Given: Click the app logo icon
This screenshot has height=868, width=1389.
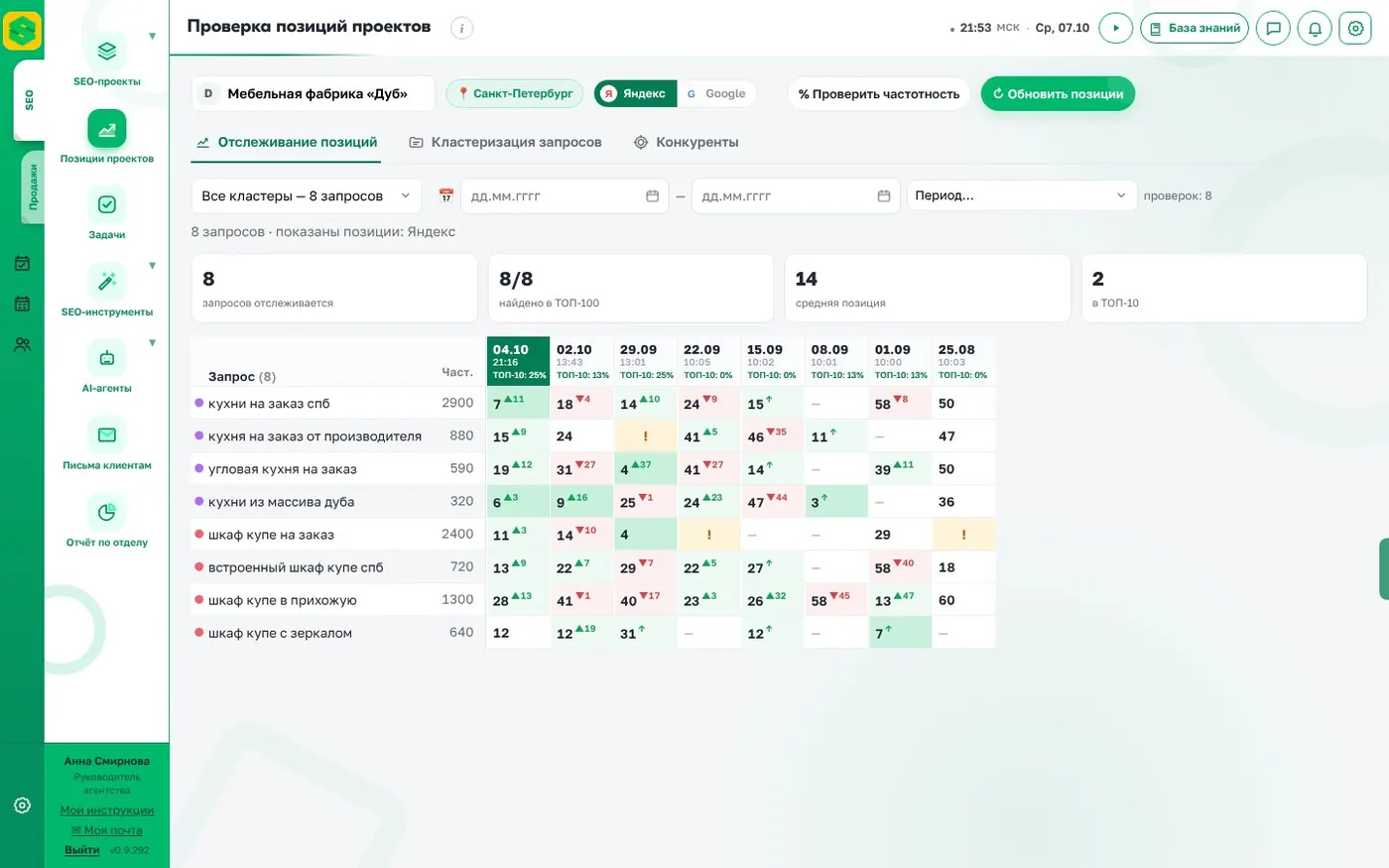Looking at the screenshot, I should point(22,31).
